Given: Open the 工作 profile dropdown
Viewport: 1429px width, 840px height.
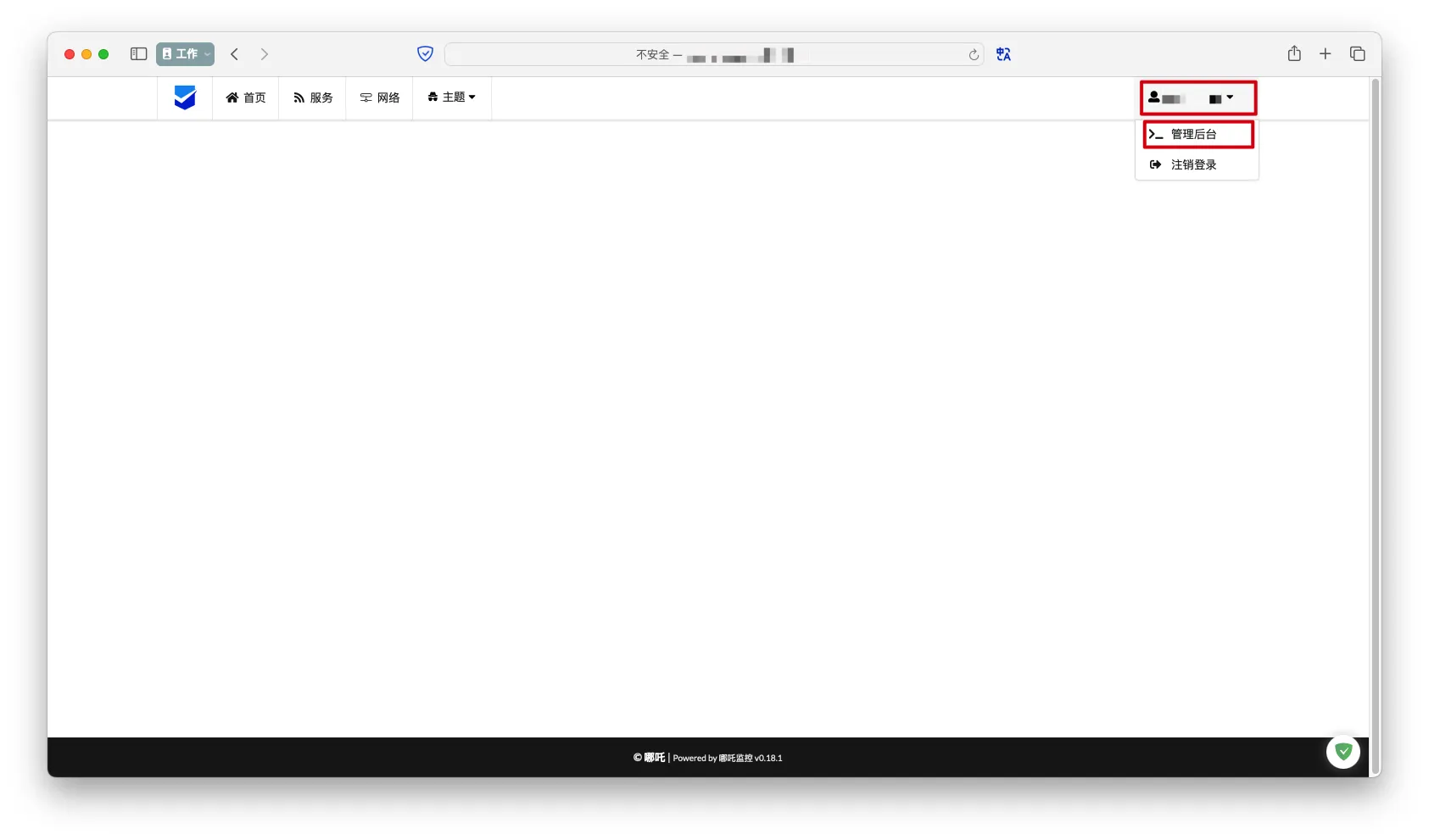Looking at the screenshot, I should pos(185,54).
